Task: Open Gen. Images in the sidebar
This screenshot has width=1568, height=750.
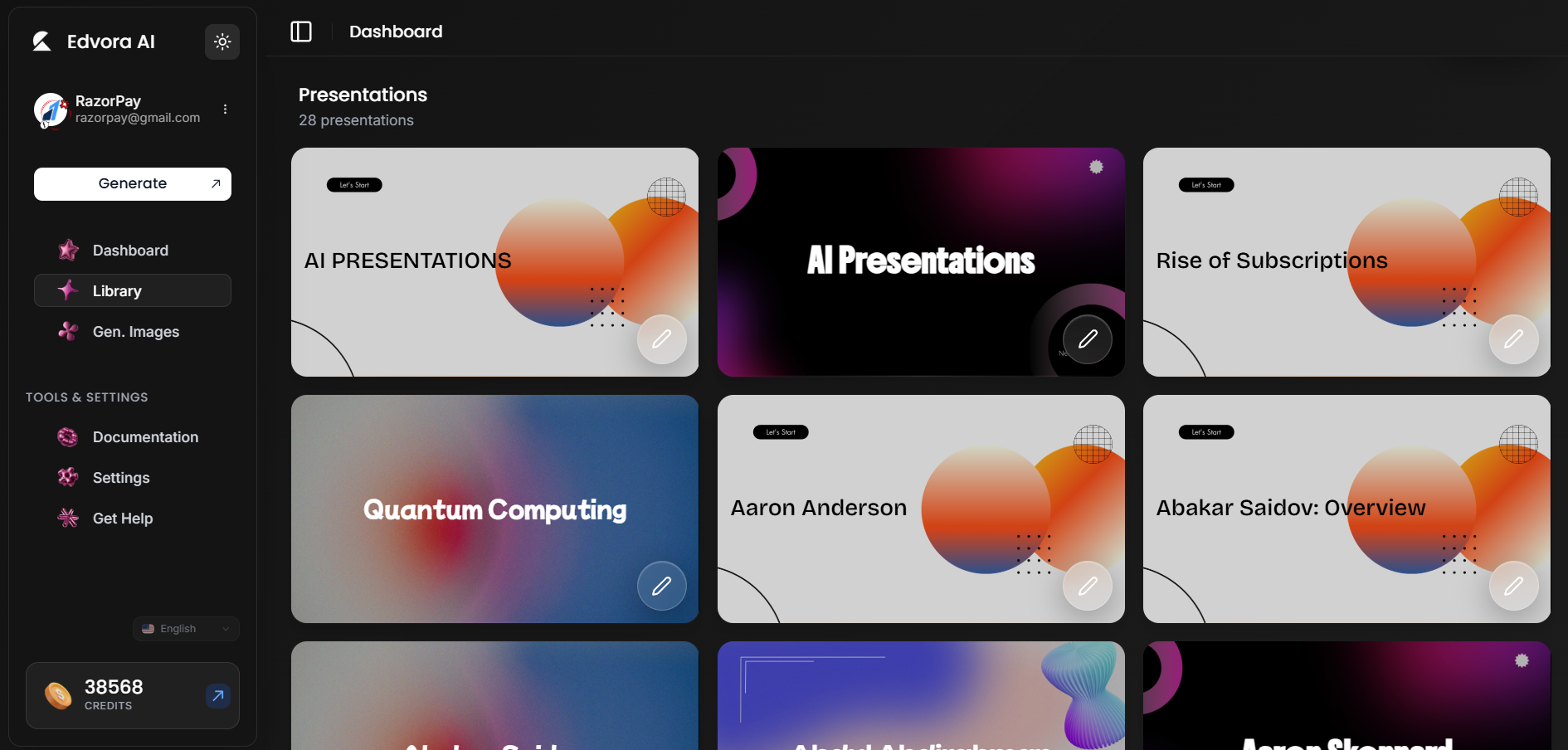Action: [x=133, y=331]
